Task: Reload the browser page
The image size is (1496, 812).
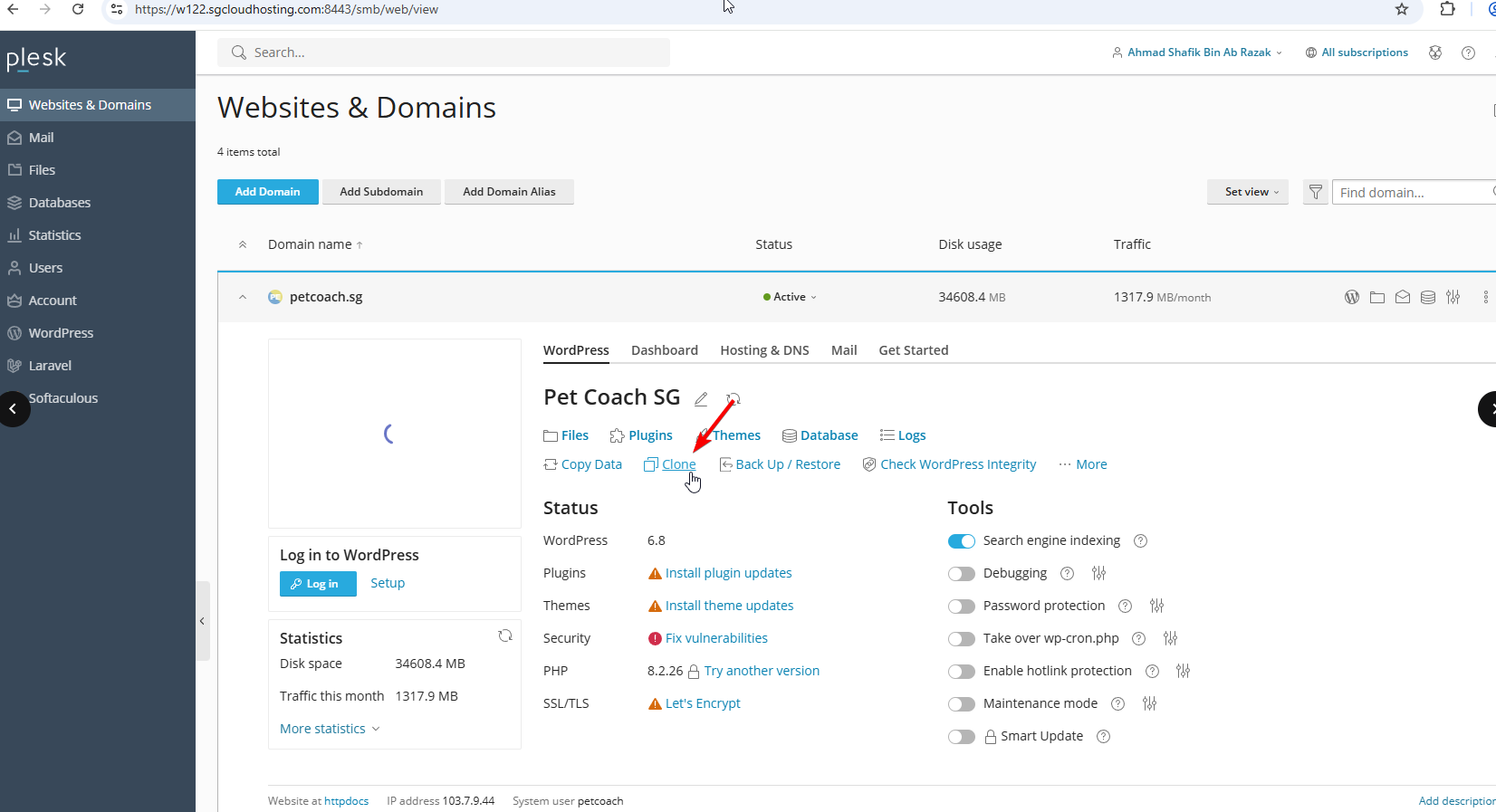Action: point(78,9)
